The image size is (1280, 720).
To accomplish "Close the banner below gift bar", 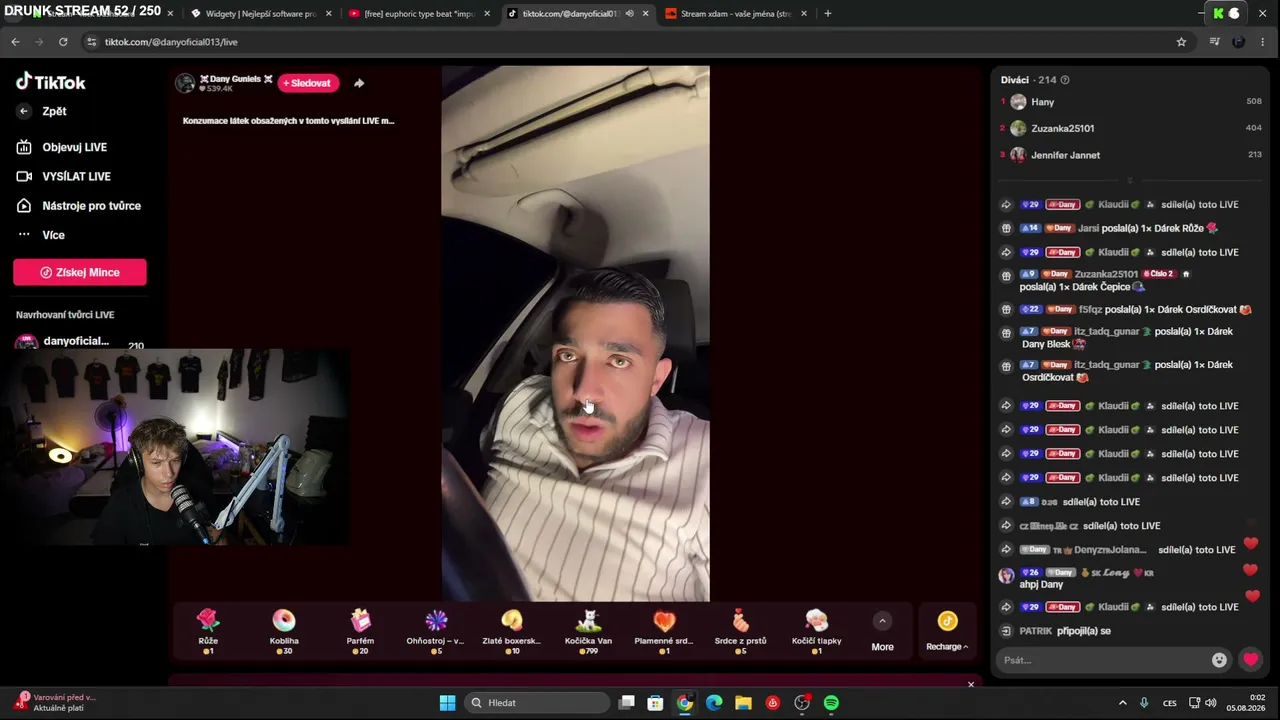I will click(x=970, y=684).
